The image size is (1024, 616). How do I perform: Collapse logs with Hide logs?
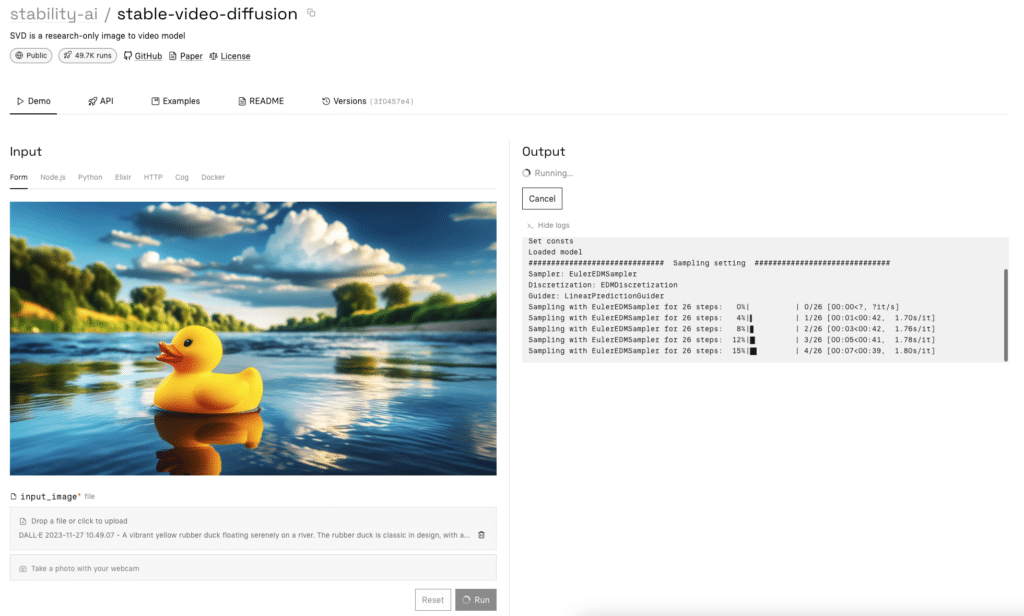pos(548,225)
